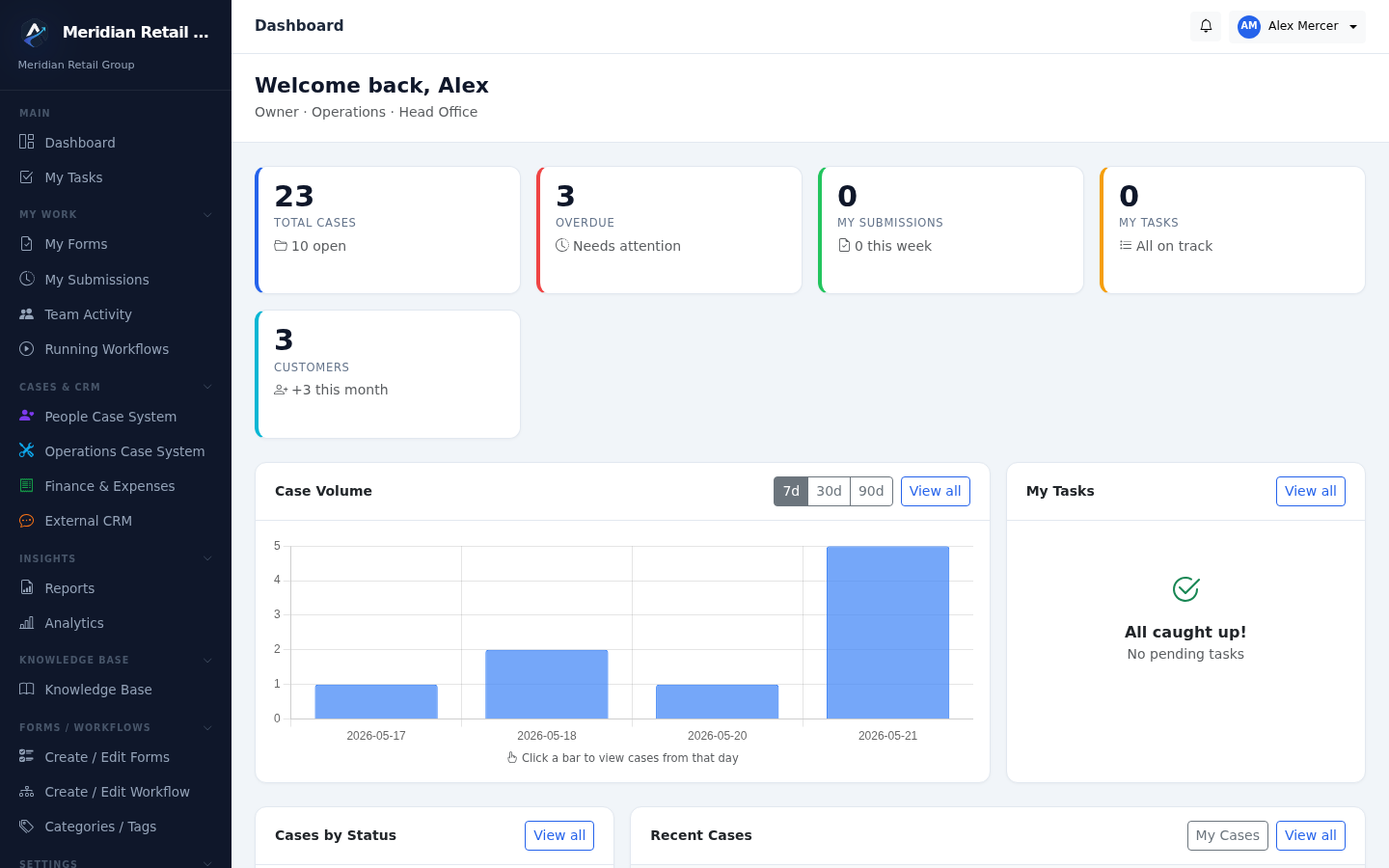Click the 'Welcome back, Alex' heading
Viewport: 1389px width, 868px height.
tap(371, 85)
